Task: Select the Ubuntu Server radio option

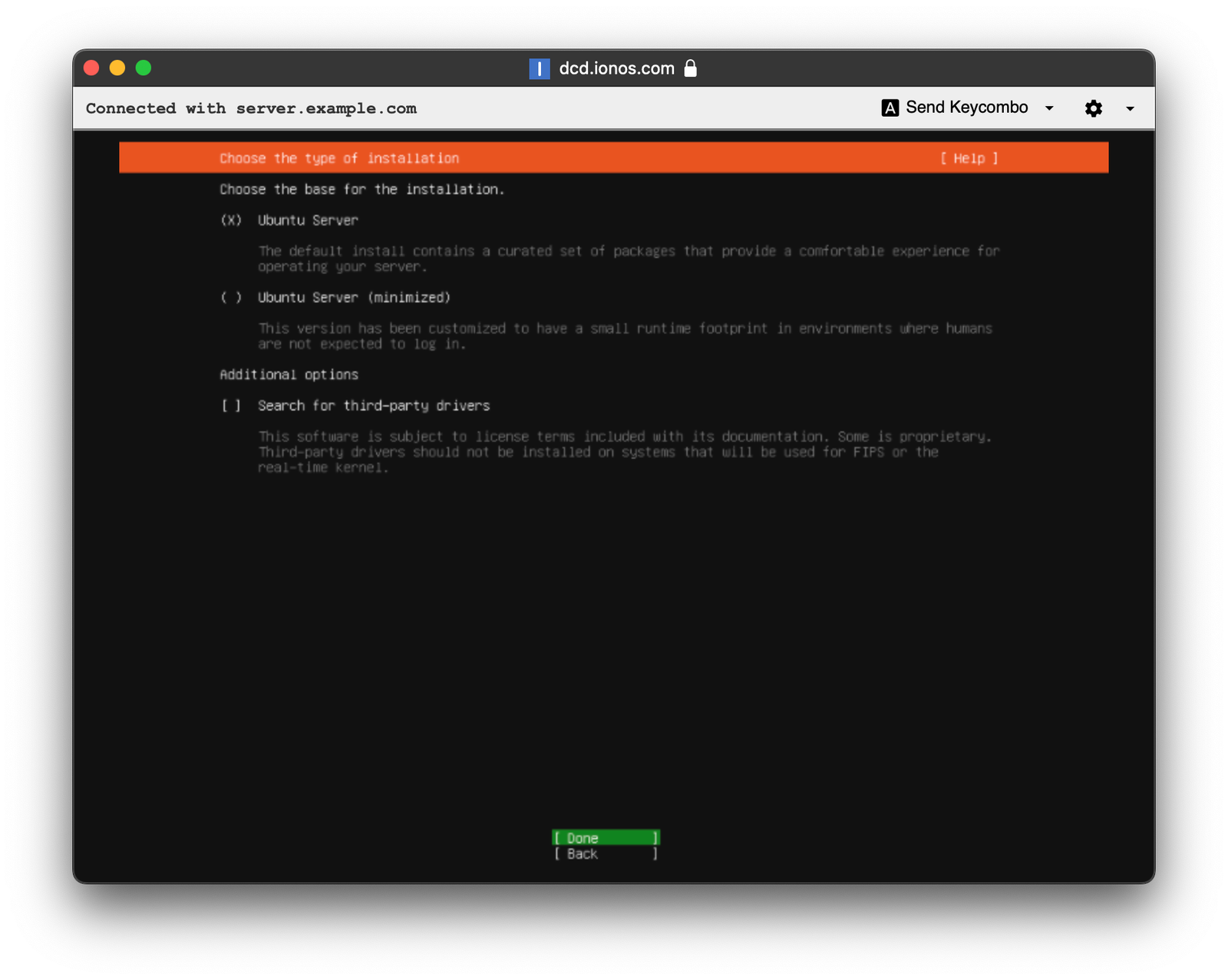Action: pyautogui.click(x=231, y=220)
